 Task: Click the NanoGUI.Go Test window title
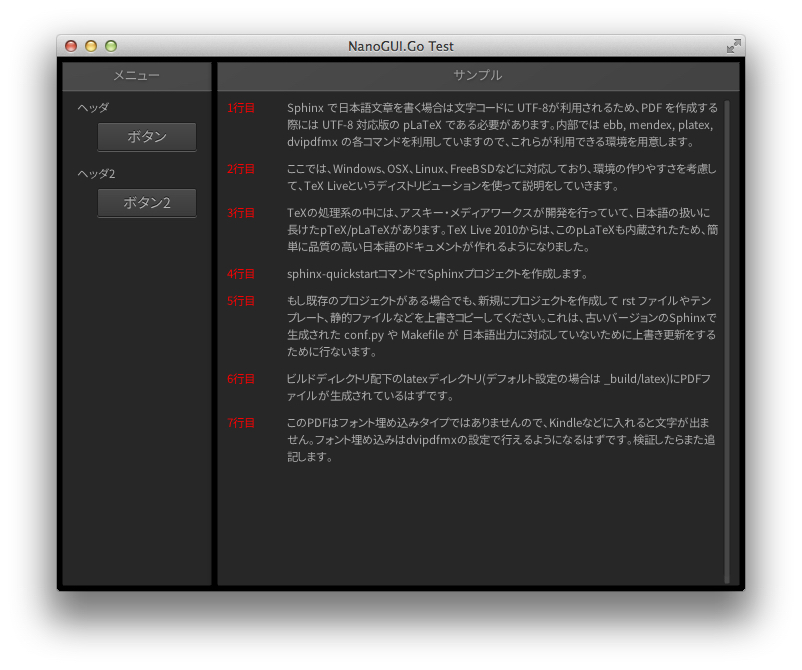(x=400, y=46)
